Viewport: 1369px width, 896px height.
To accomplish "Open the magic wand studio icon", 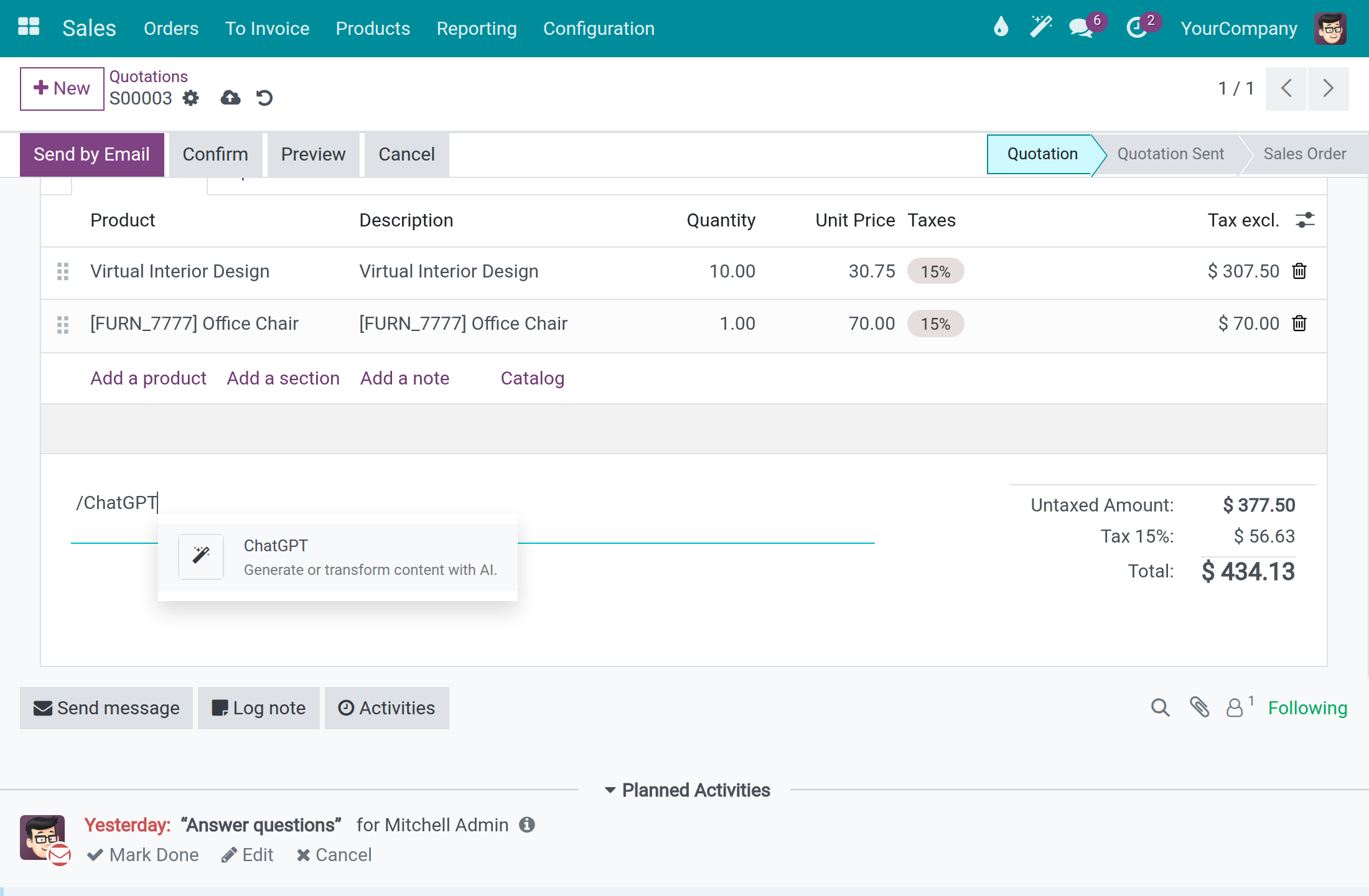I will (x=1040, y=27).
